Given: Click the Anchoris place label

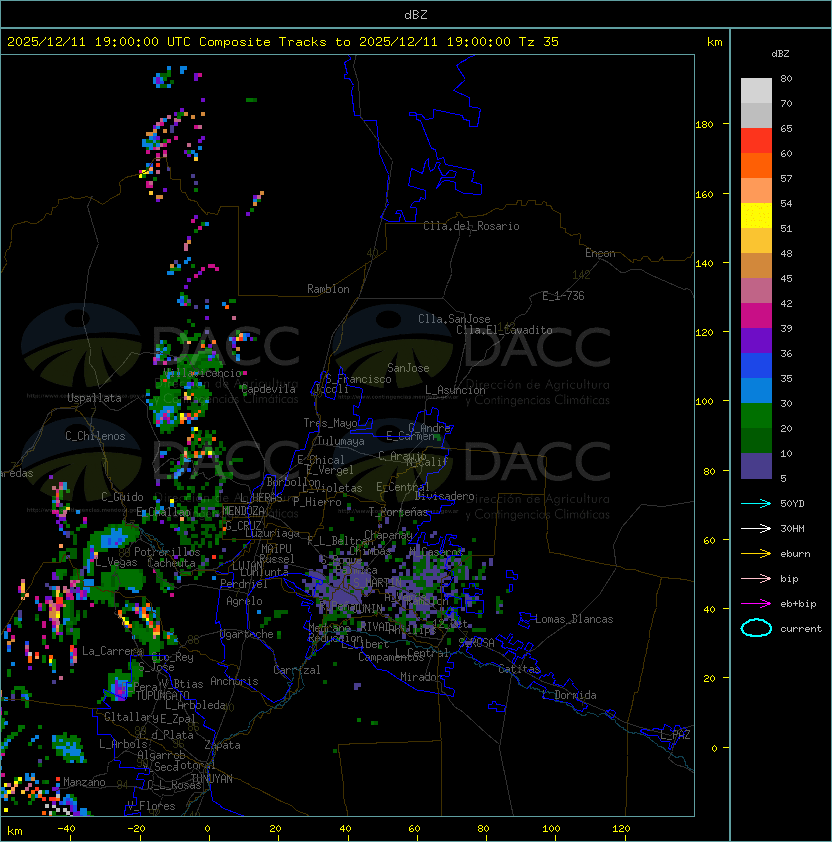Looking at the screenshot, I should pyautogui.click(x=234, y=681).
